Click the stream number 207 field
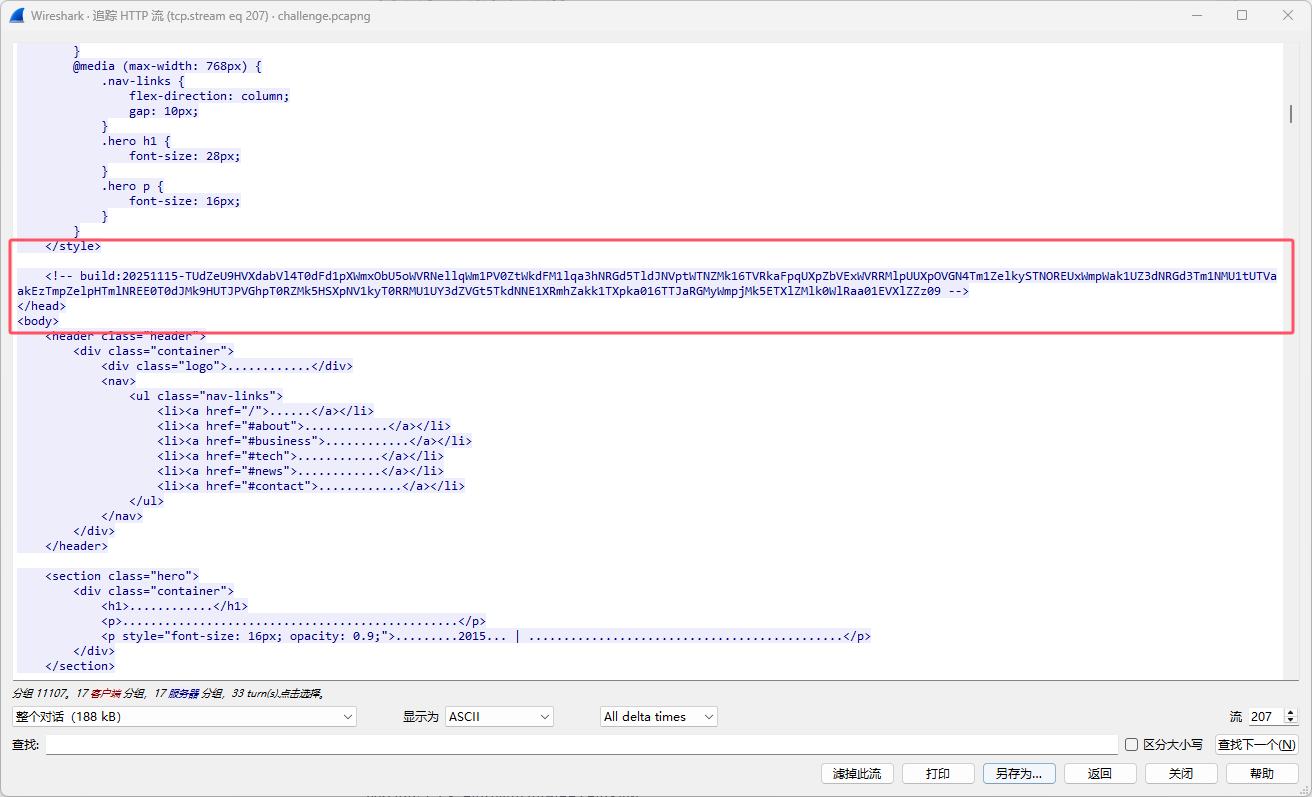This screenshot has height=797, width=1312. [x=1264, y=717]
